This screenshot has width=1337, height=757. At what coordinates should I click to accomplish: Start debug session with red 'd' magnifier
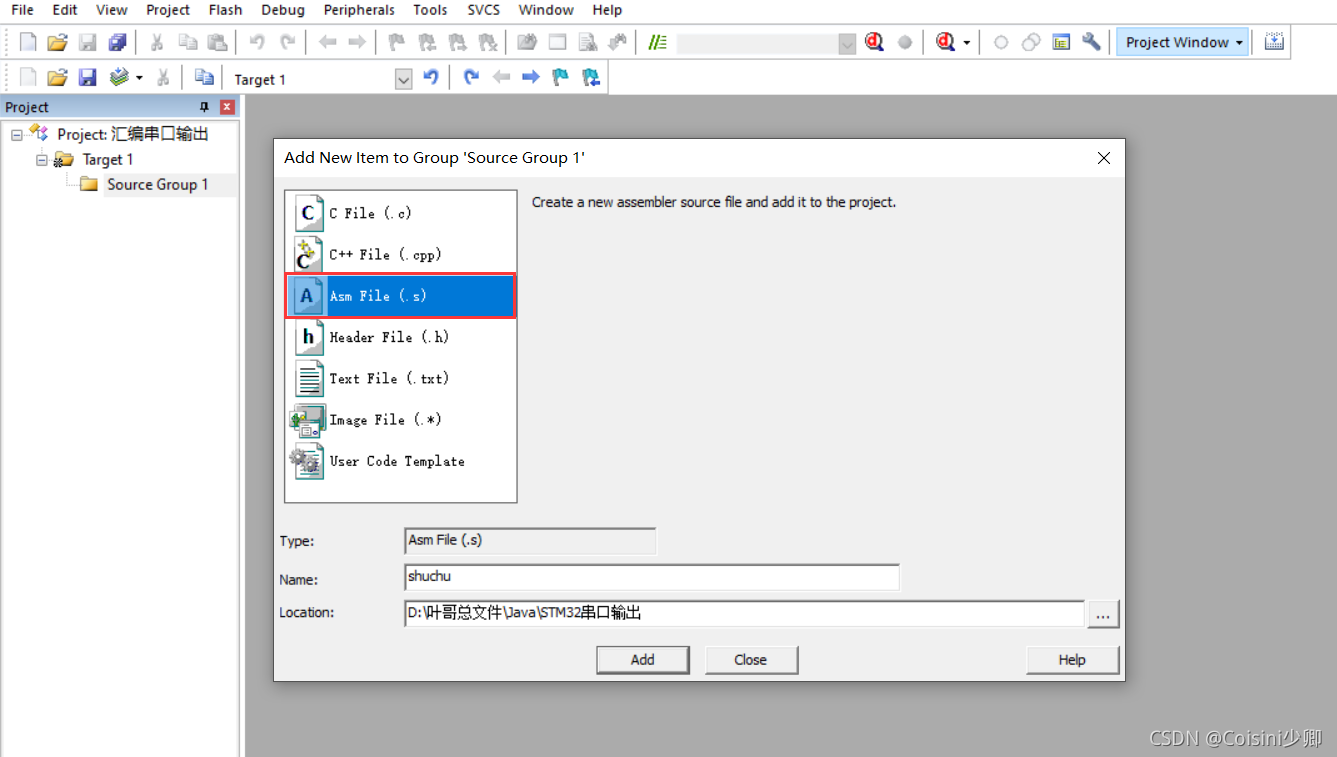pyautogui.click(x=875, y=42)
